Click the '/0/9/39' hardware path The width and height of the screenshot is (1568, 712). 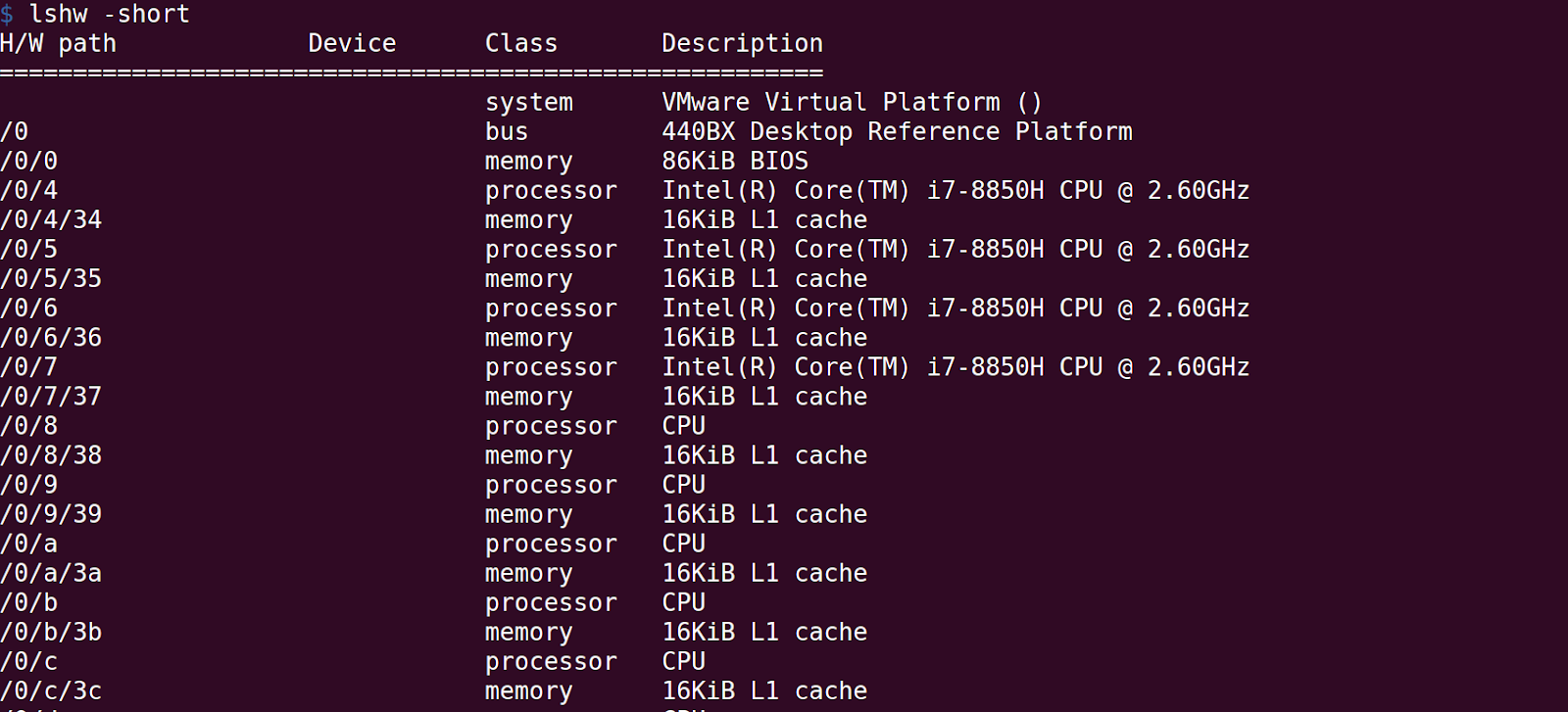pyautogui.click(x=51, y=514)
